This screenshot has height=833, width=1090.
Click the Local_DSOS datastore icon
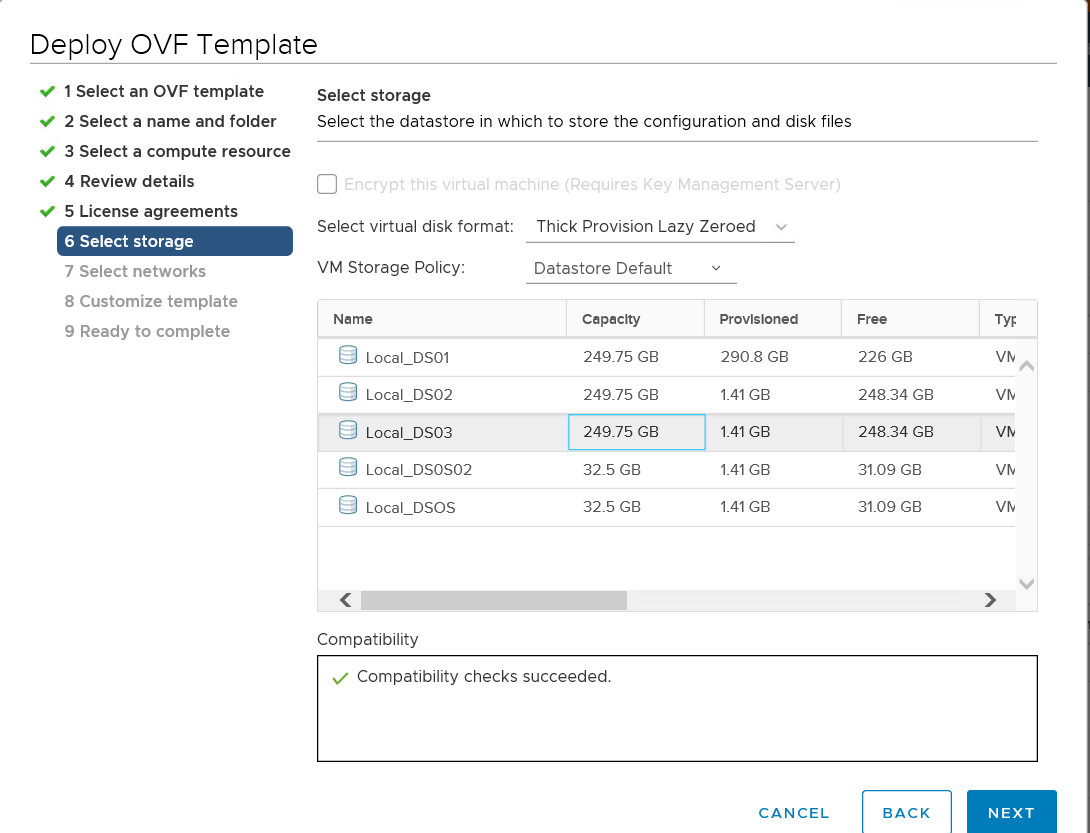(348, 506)
